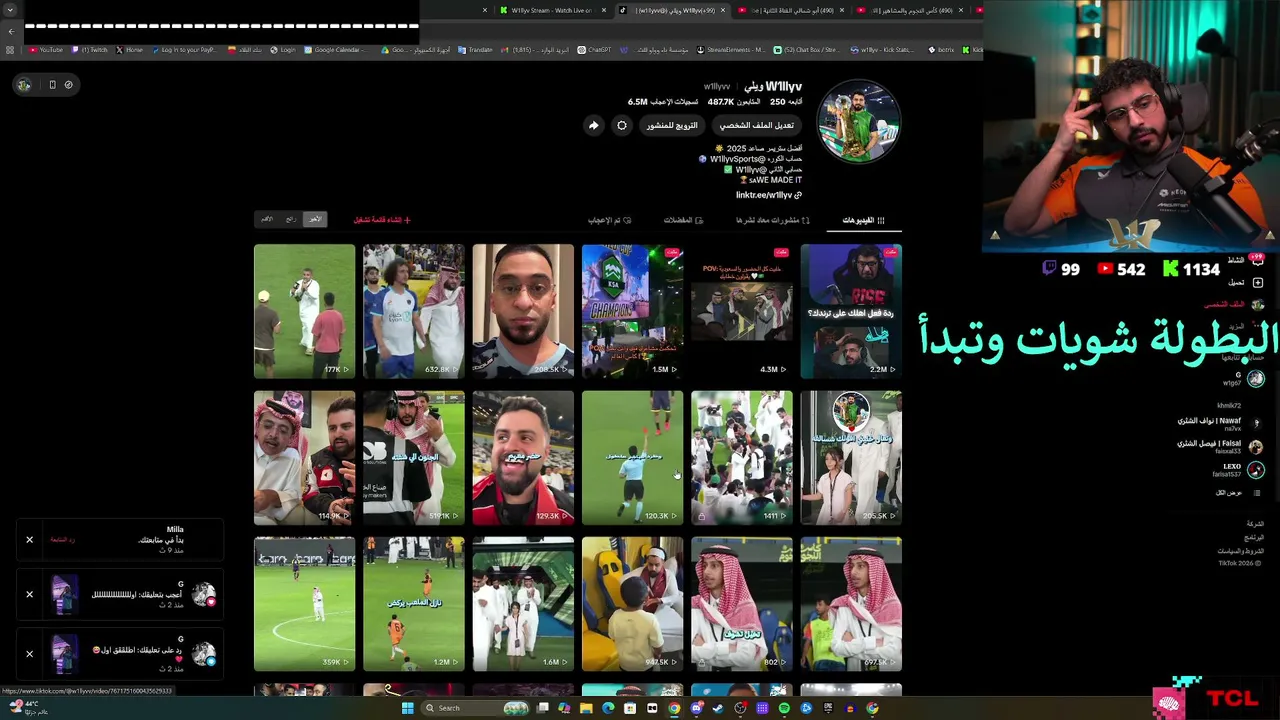Dismiss the G replied-to-comment notification
Image resolution: width=1280 pixels, height=720 pixels.
click(29, 654)
